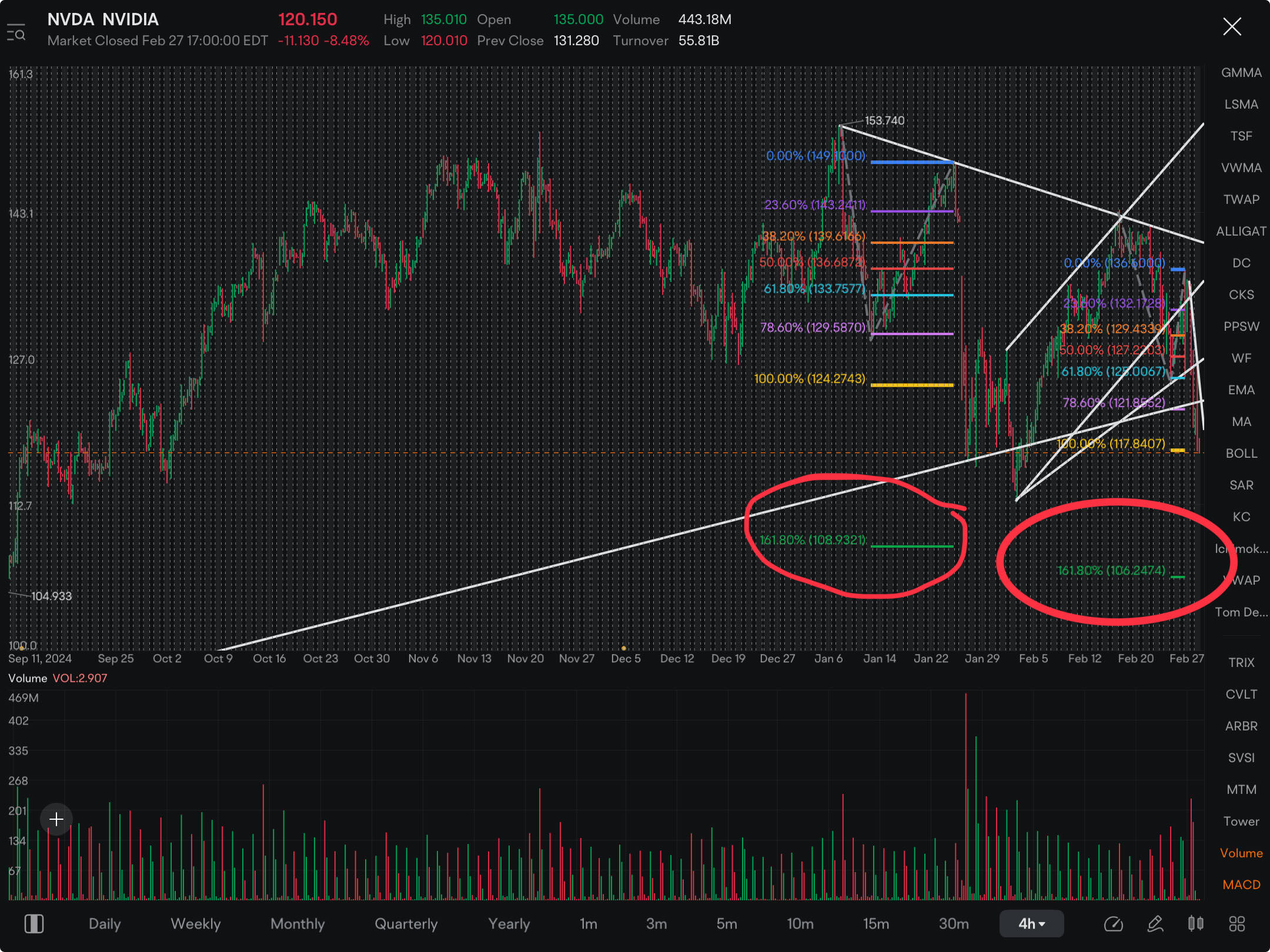Screen dimensions: 1270x952
Task: Enable the WF indicator
Action: (1241, 358)
